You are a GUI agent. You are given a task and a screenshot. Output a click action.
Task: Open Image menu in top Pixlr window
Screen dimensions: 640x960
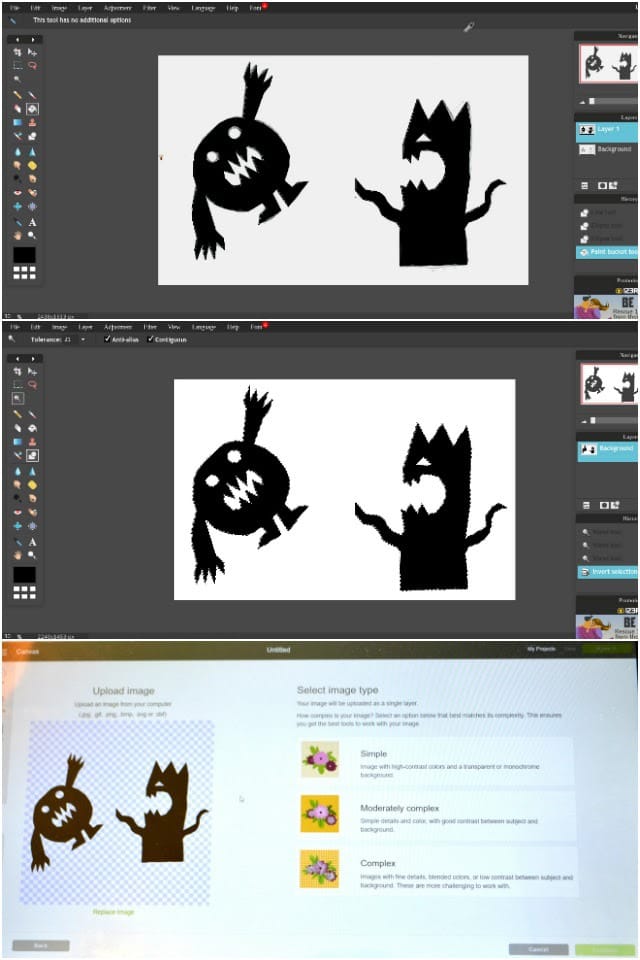[x=59, y=8]
